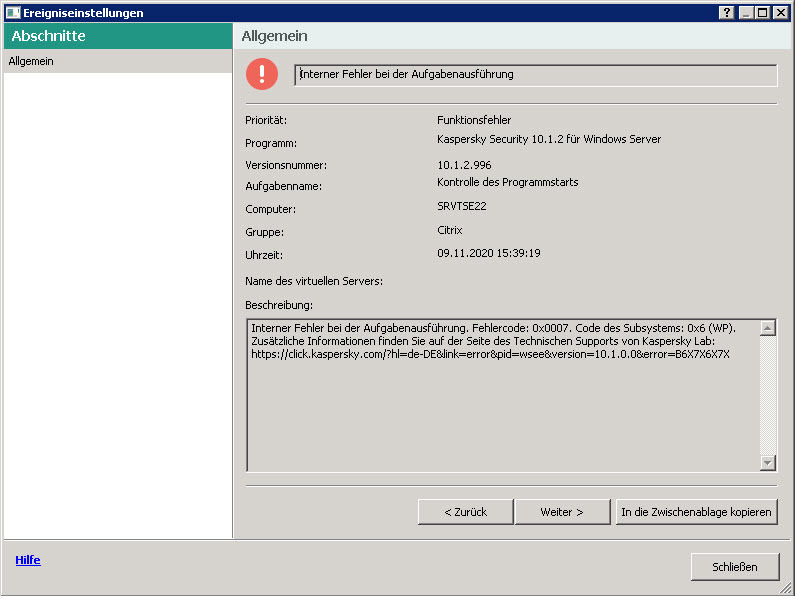Click the Kaspersky support URL in the description
The image size is (795, 596).
(x=490, y=355)
